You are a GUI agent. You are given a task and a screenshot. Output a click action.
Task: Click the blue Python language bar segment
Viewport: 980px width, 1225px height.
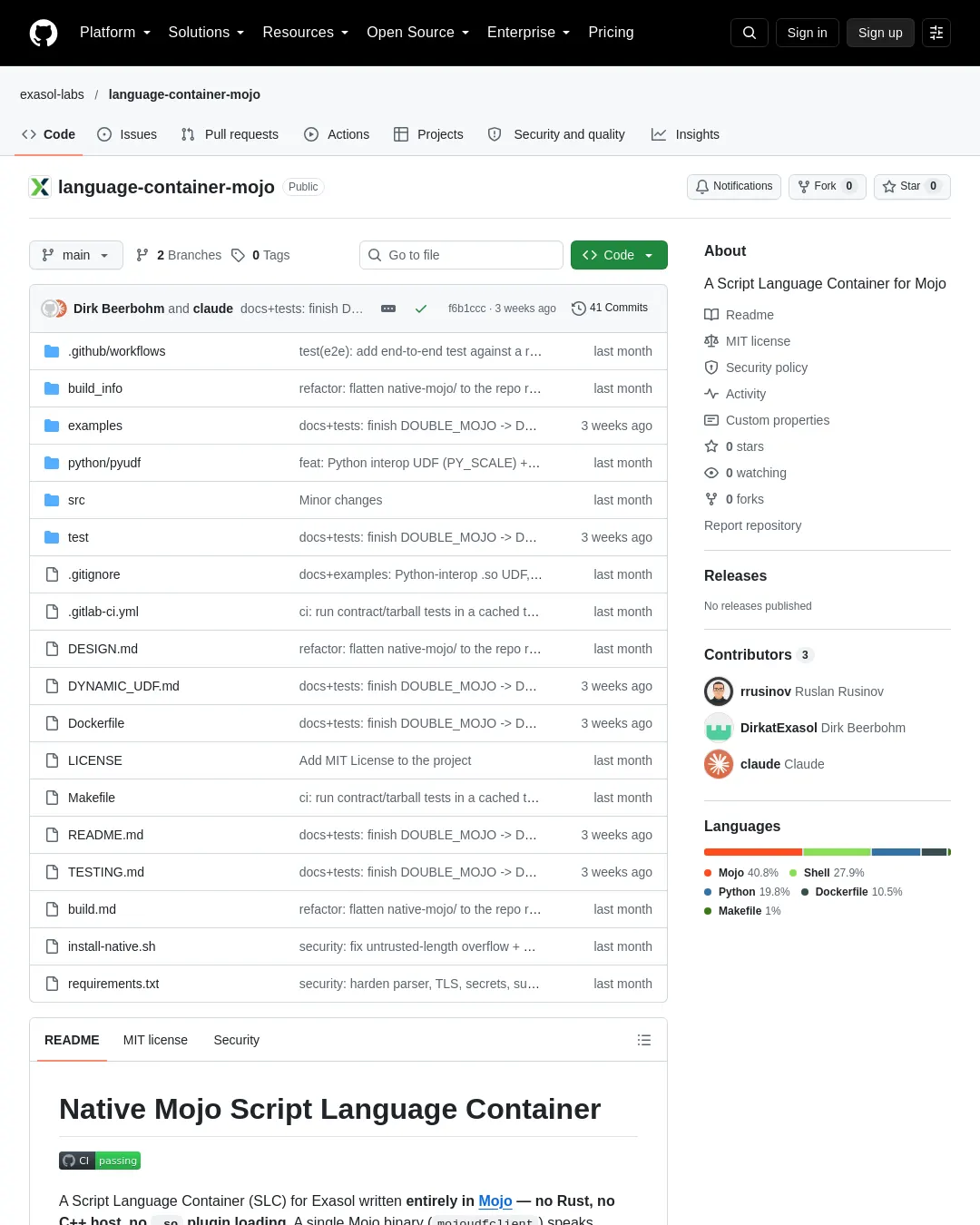tap(896, 852)
